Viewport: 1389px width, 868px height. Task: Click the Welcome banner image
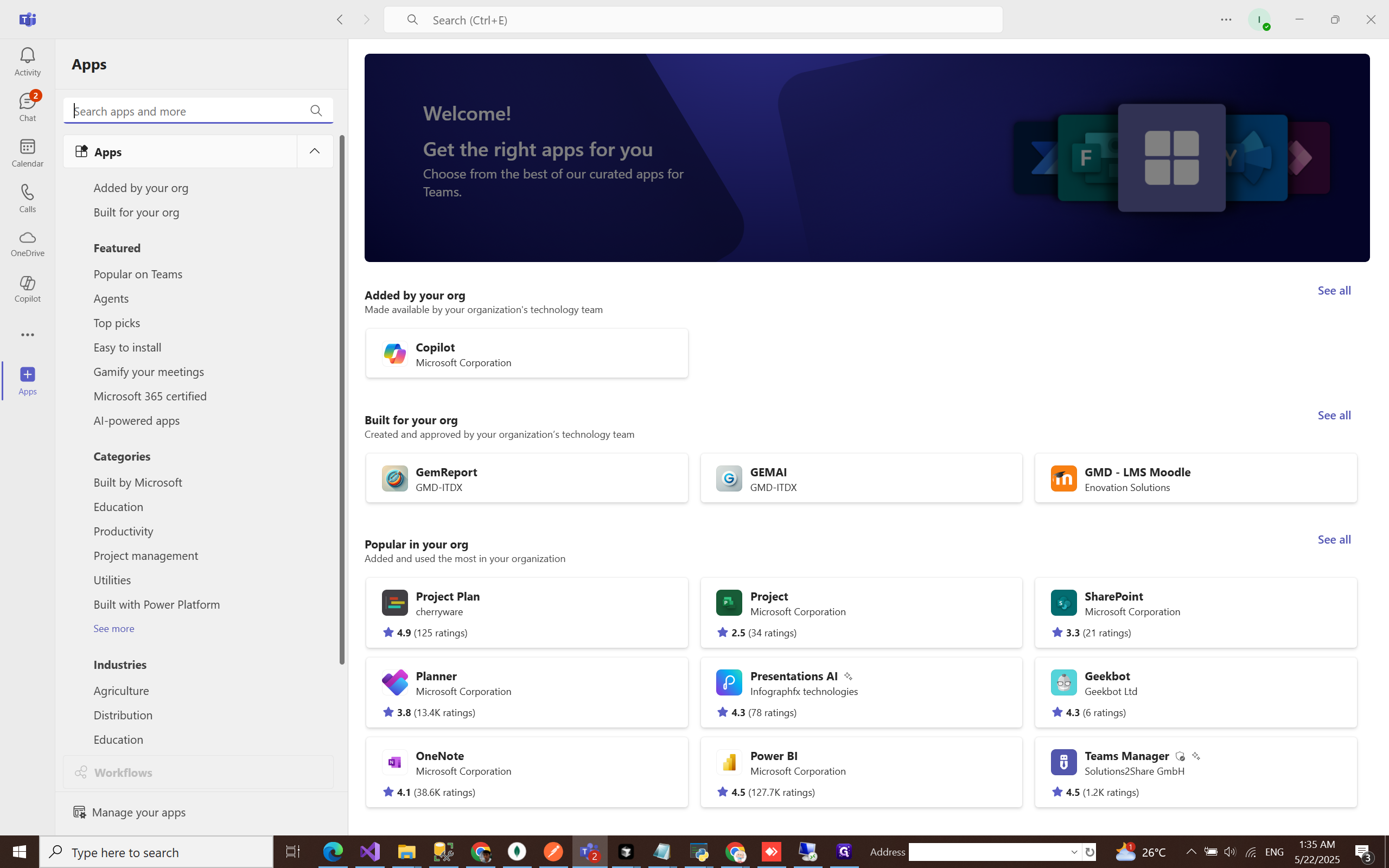(x=866, y=158)
